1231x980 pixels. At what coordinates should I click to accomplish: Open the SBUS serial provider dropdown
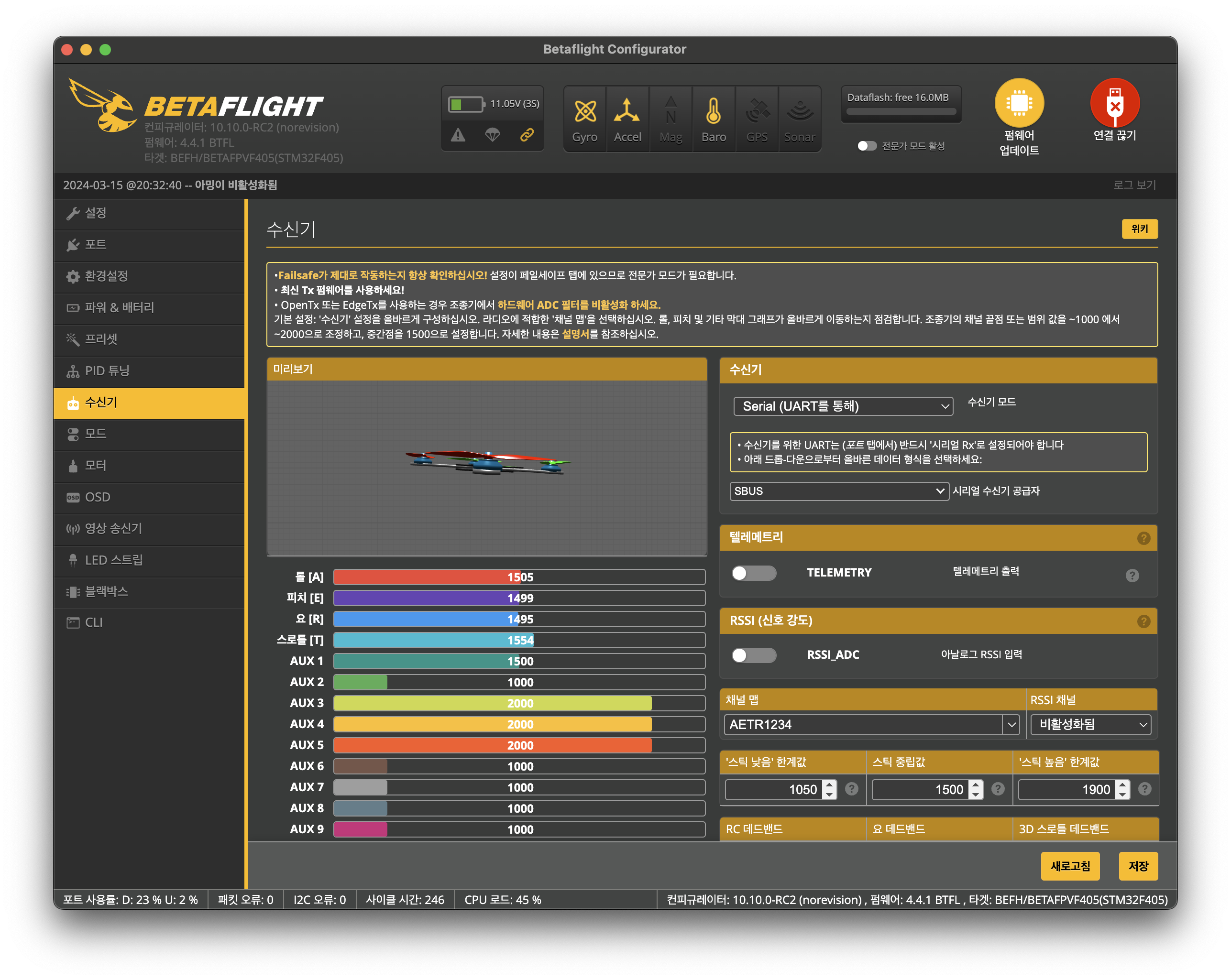click(839, 491)
